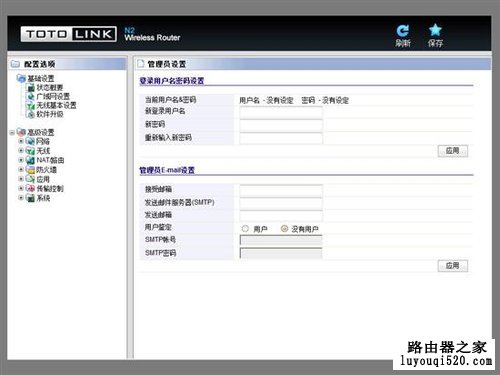
Task: Select the 用户 authentication radio button
Action: pyautogui.click(x=245, y=229)
